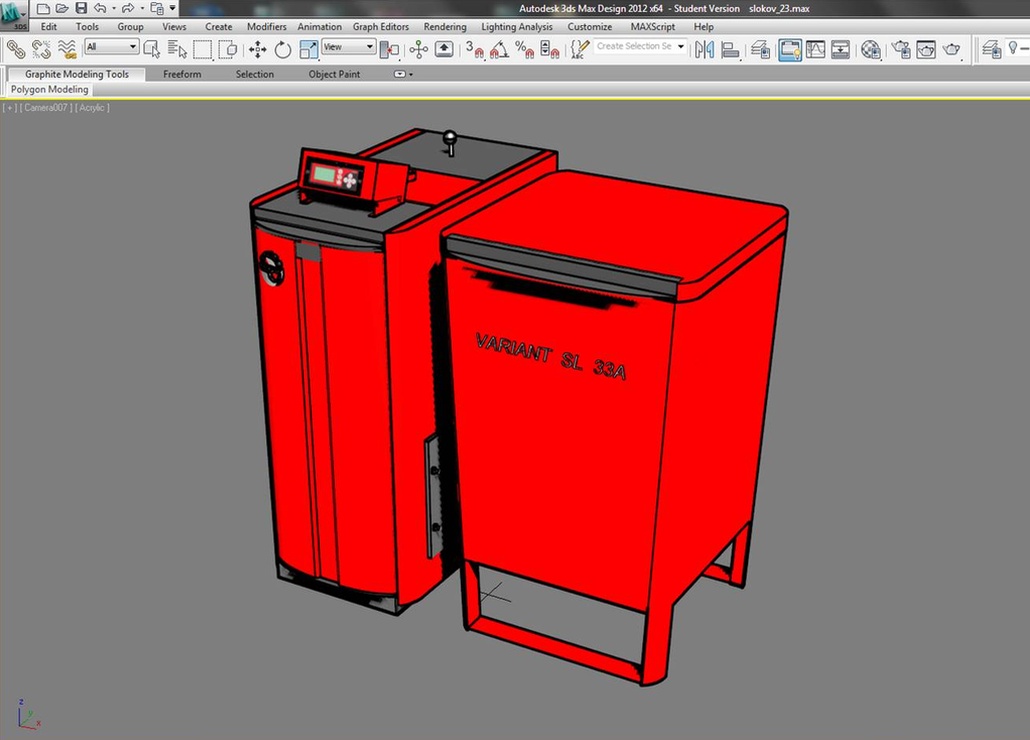Expand the Undo history dropdown arrow
The image size is (1030, 740).
[114, 9]
